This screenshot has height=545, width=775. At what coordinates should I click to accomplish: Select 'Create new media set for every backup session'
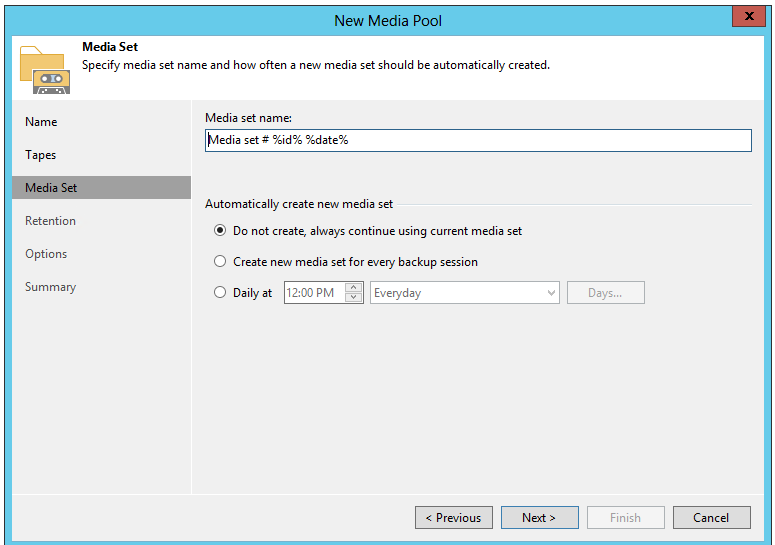[220, 262]
